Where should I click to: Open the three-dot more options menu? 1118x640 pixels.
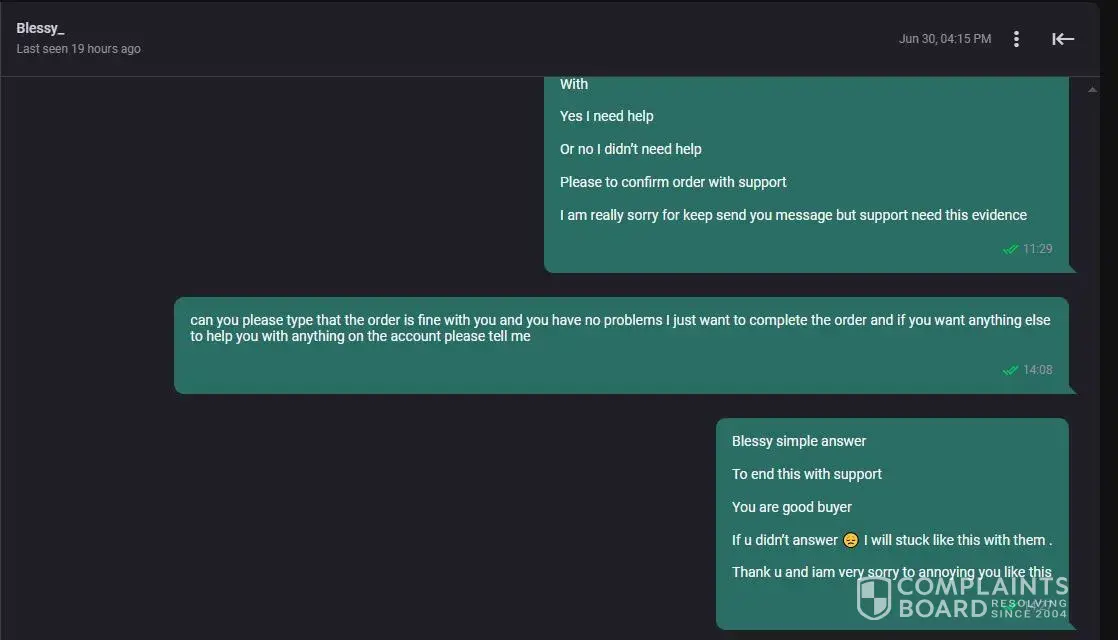click(x=1016, y=39)
